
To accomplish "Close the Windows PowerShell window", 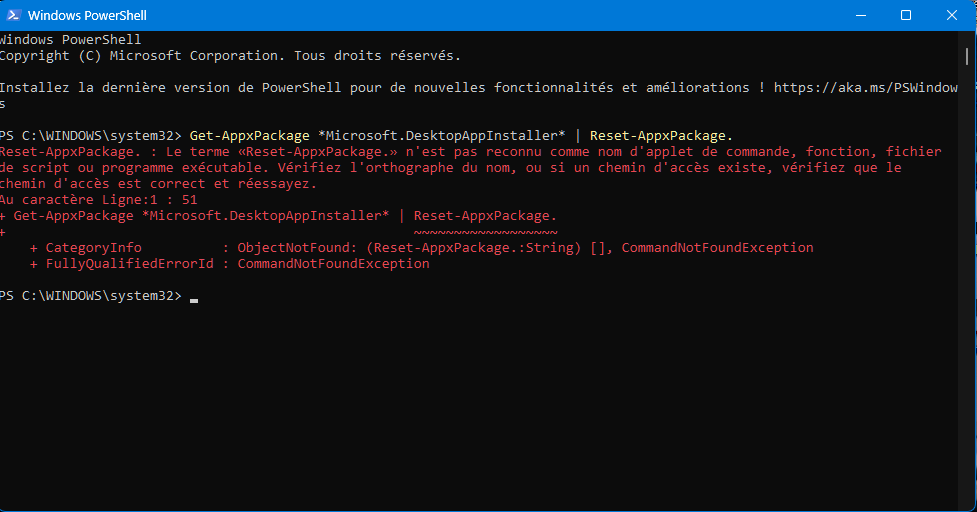I will 951,15.
